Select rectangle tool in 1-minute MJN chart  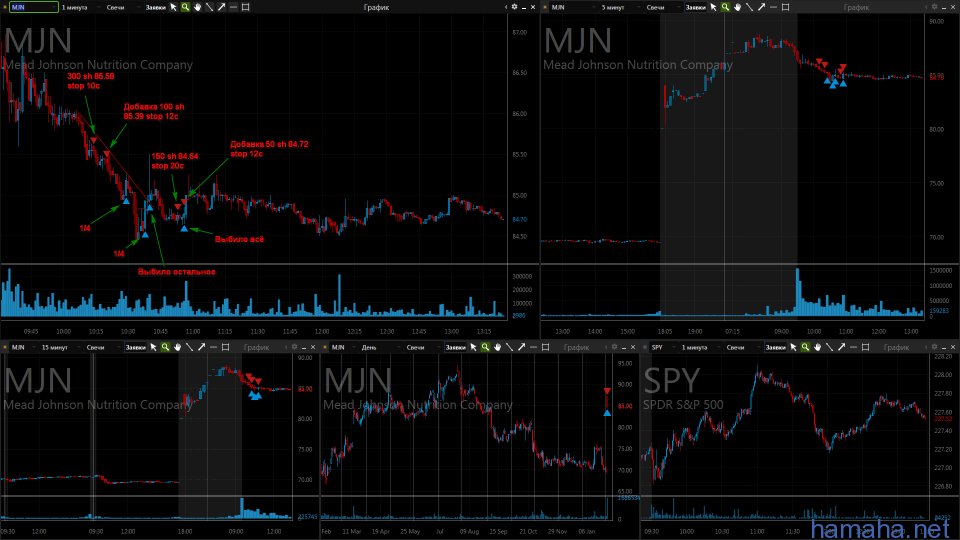pyautogui.click(x=246, y=7)
